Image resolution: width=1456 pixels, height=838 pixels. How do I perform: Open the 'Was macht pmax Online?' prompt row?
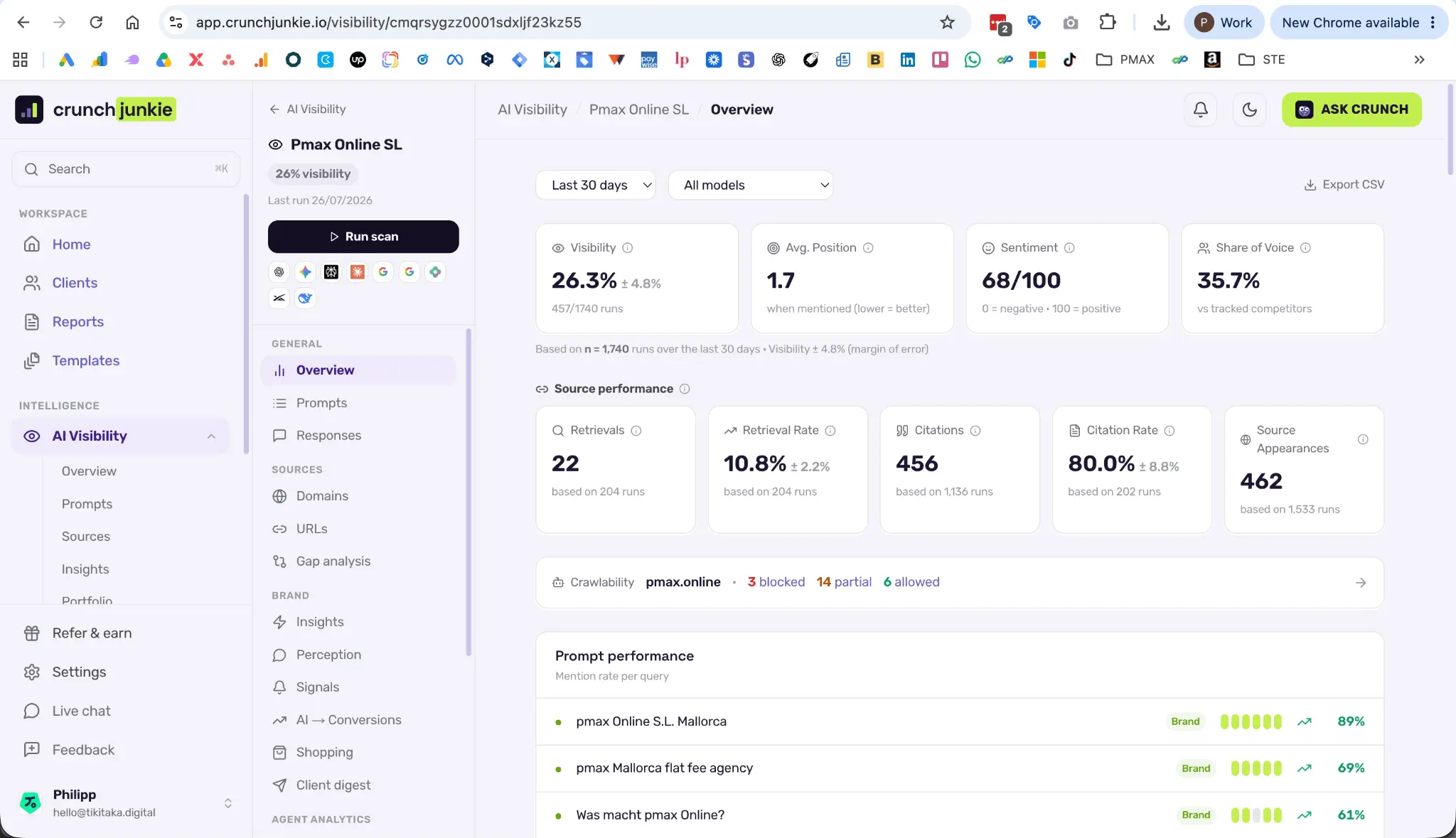pos(959,815)
